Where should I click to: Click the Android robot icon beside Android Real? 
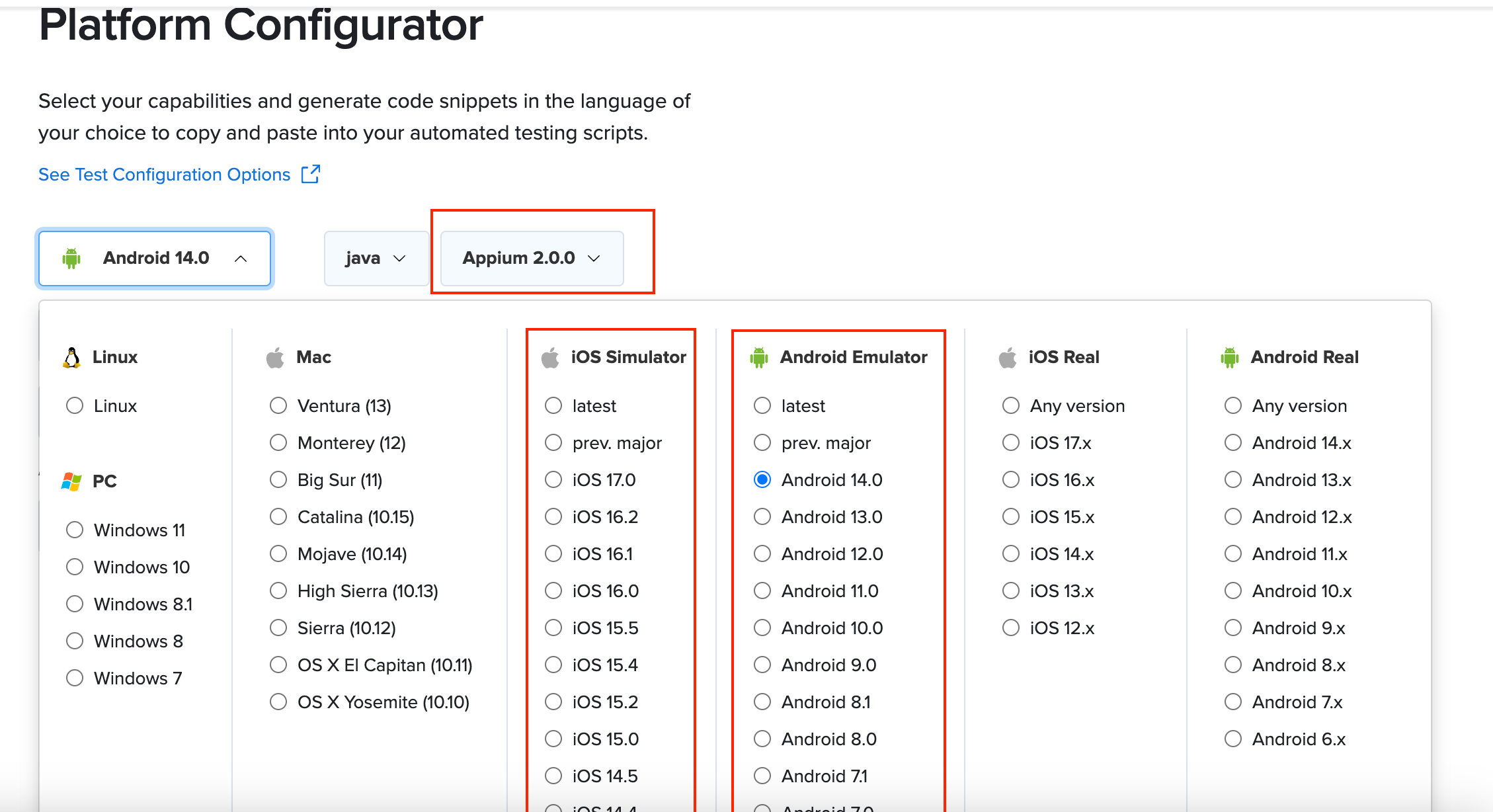coord(1230,358)
